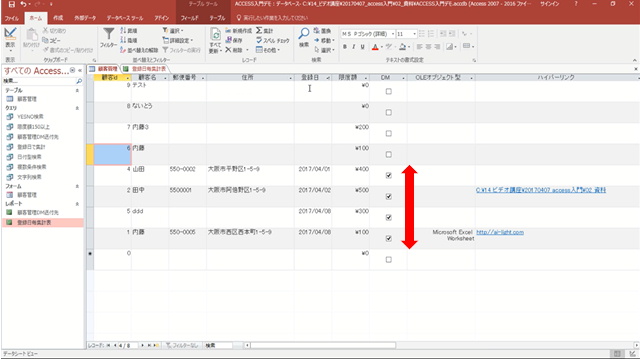Click the ? help icon in title bar
640x360 pixels.
pyautogui.click(x=576, y=4)
